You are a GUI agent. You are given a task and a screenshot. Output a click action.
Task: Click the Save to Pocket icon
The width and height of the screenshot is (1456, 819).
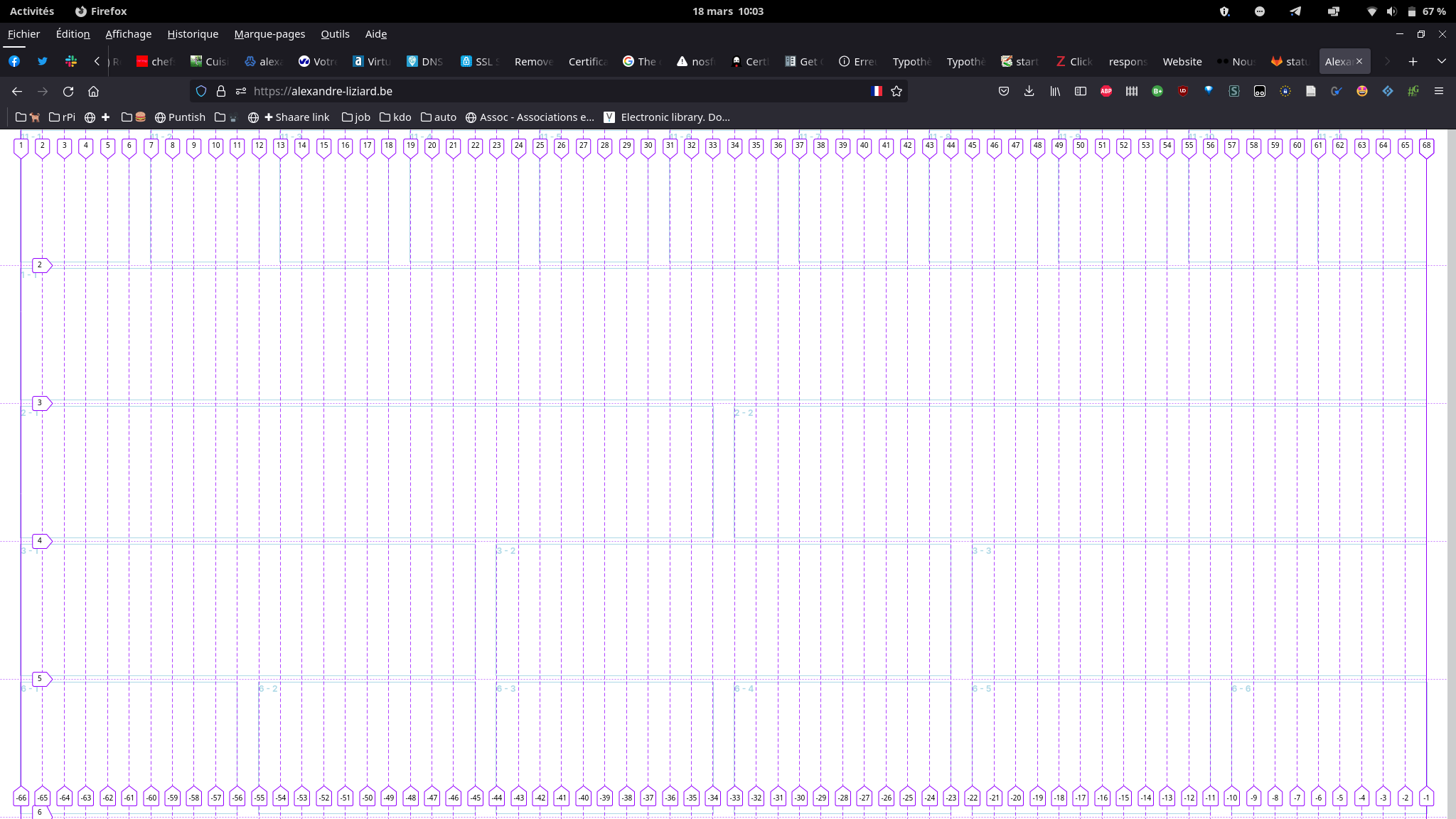click(x=1004, y=91)
